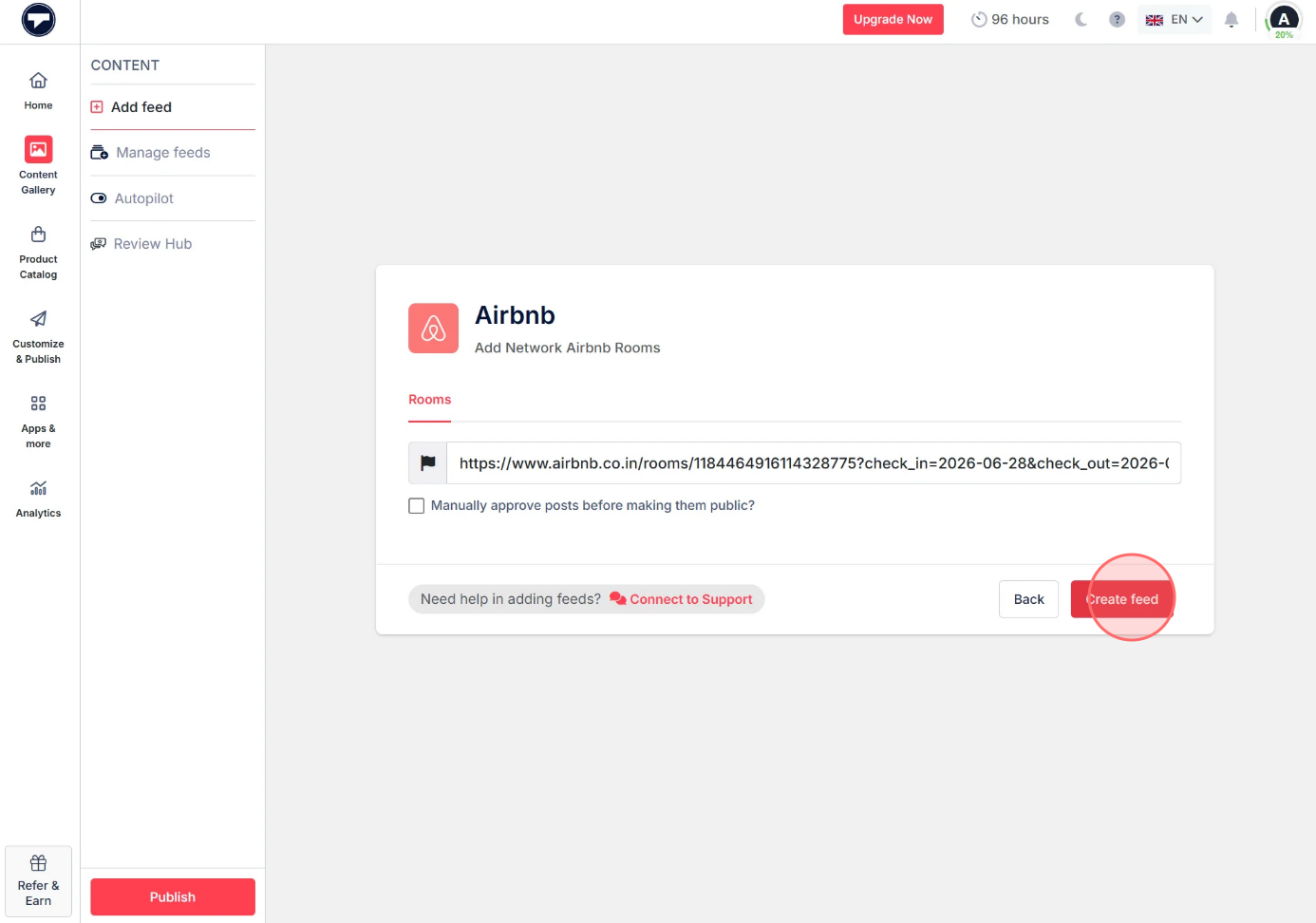Image resolution: width=1316 pixels, height=923 pixels.
Task: Open help question mark icon
Action: pyautogui.click(x=1117, y=19)
